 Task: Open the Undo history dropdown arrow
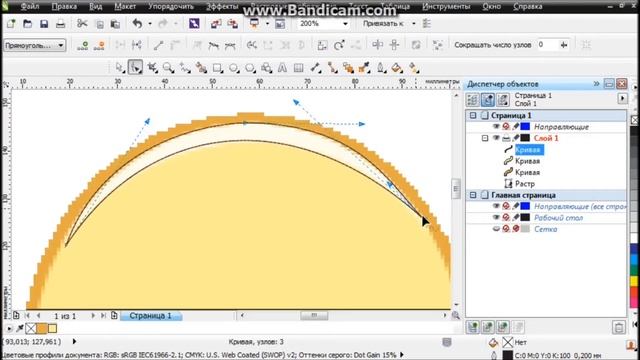150,24
